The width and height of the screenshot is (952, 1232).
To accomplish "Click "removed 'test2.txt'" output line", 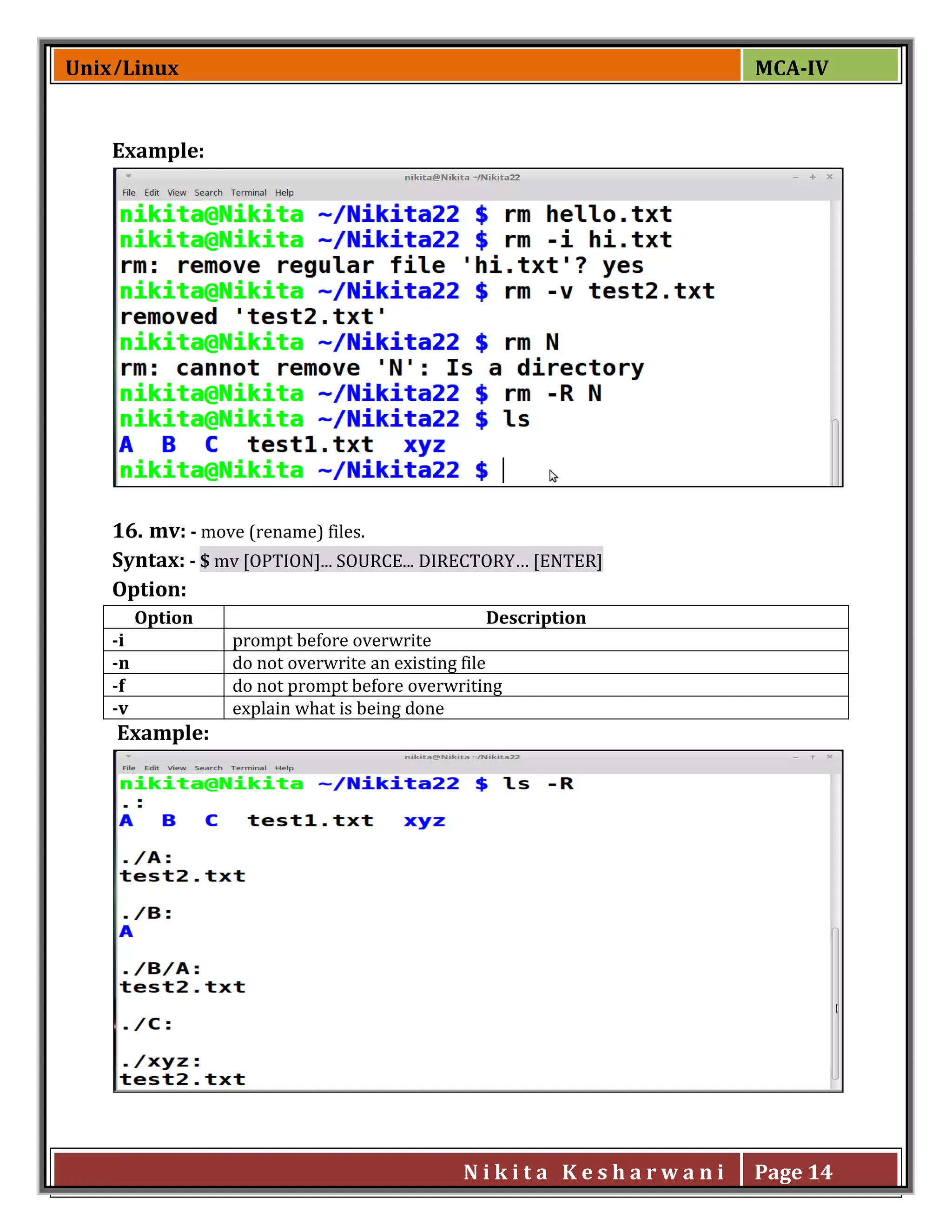I will point(253,317).
